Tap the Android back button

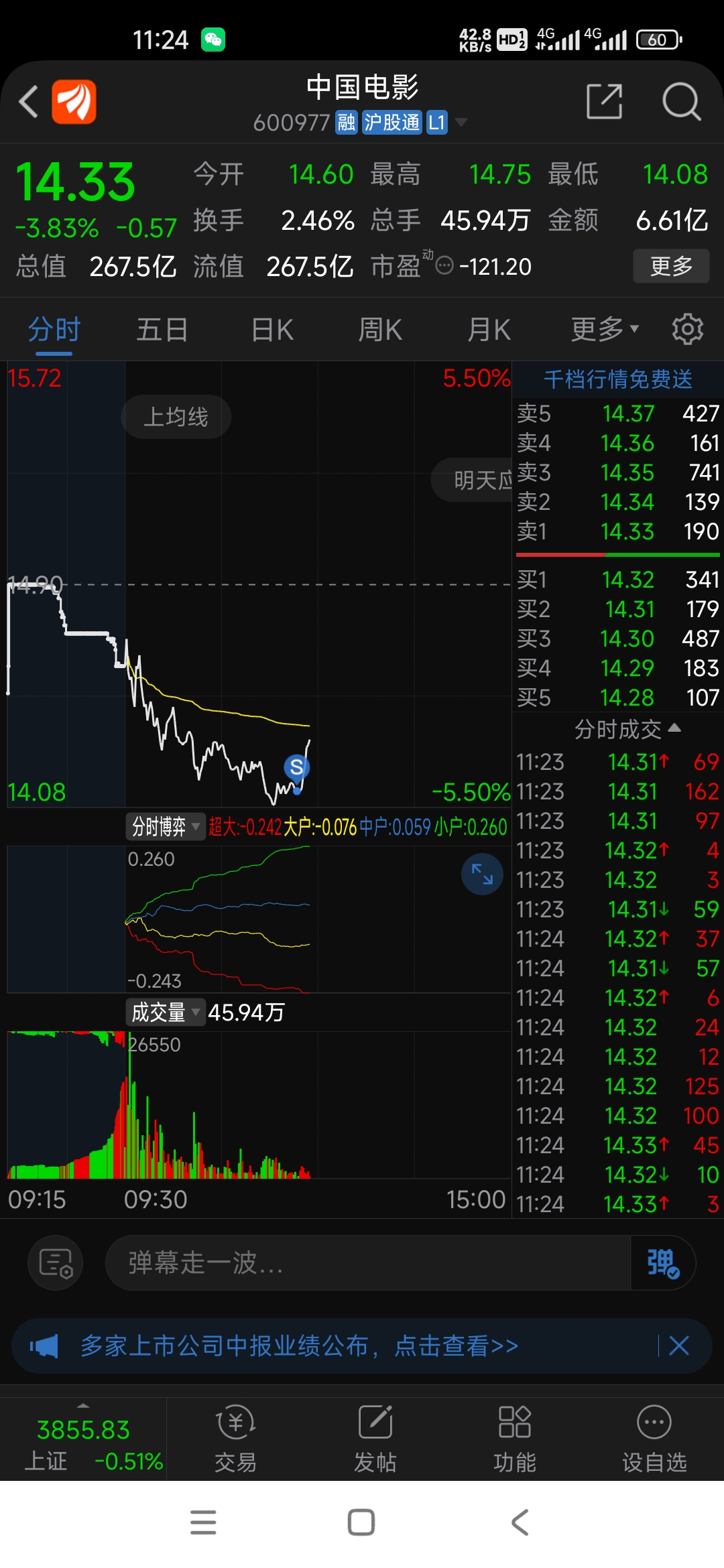(x=520, y=1522)
